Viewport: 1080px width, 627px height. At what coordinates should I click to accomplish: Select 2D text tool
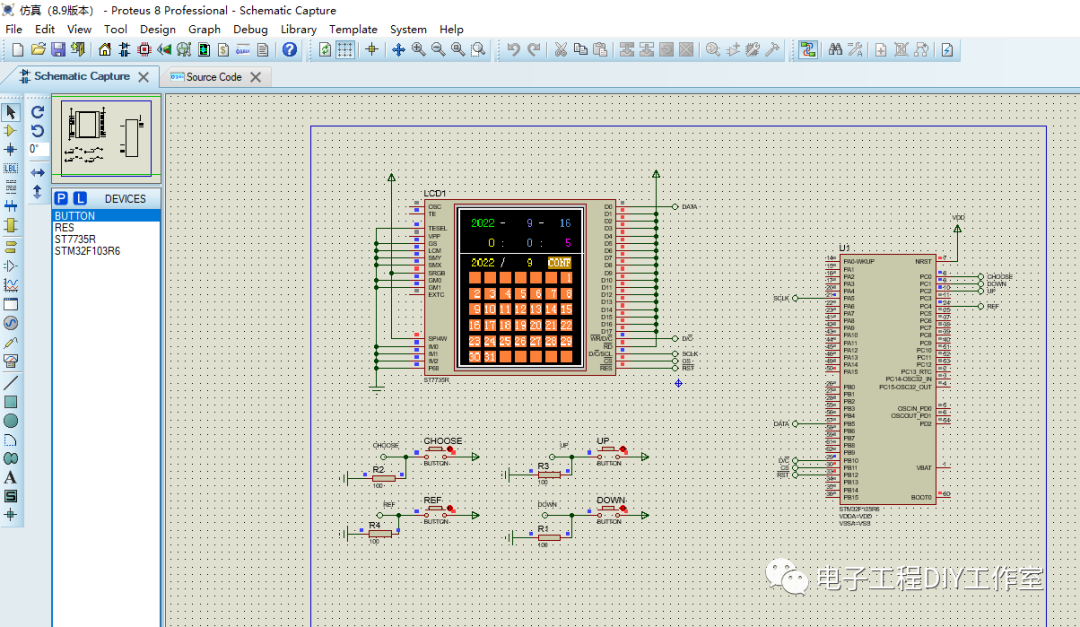pos(10,477)
